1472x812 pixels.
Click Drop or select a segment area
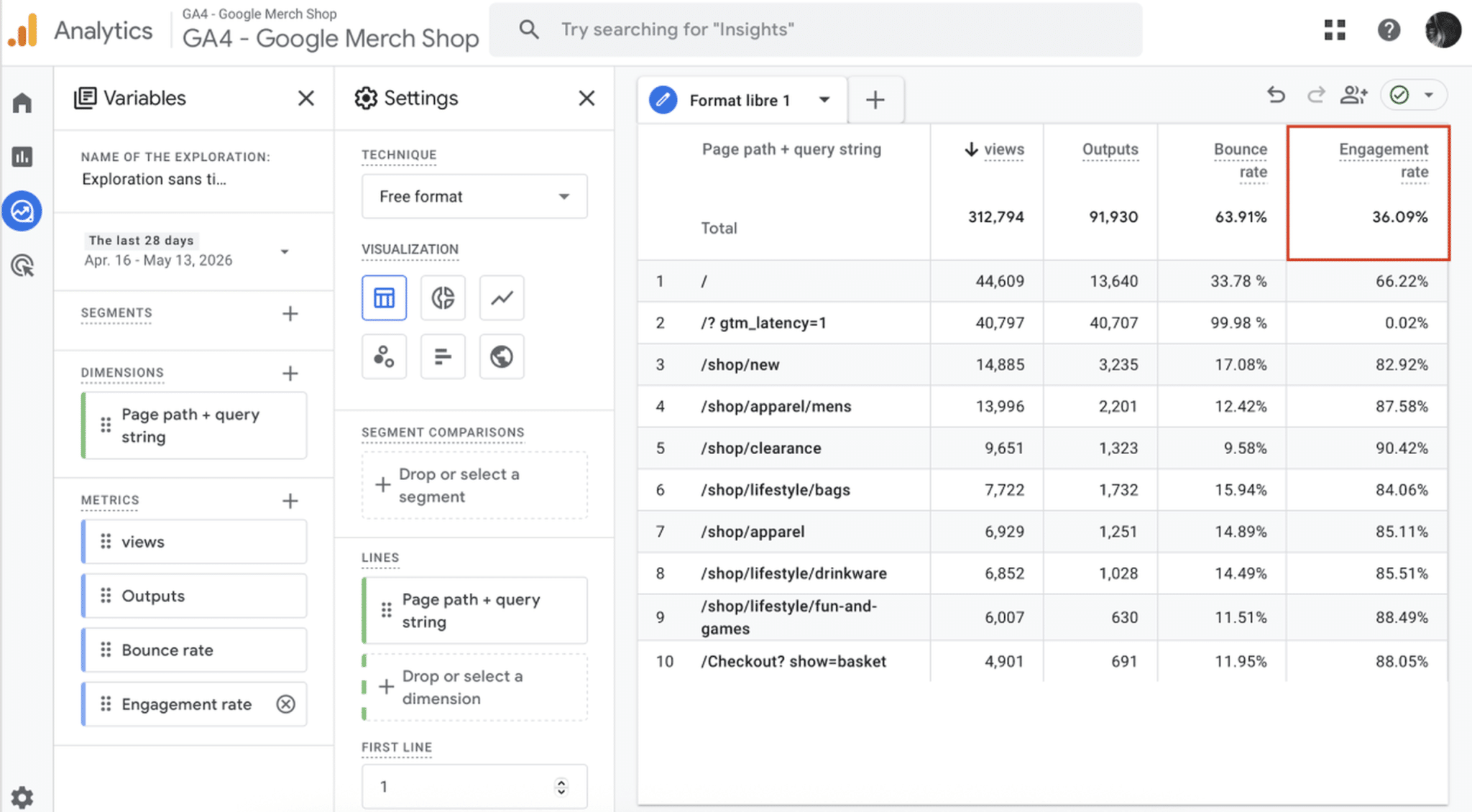[x=474, y=485]
